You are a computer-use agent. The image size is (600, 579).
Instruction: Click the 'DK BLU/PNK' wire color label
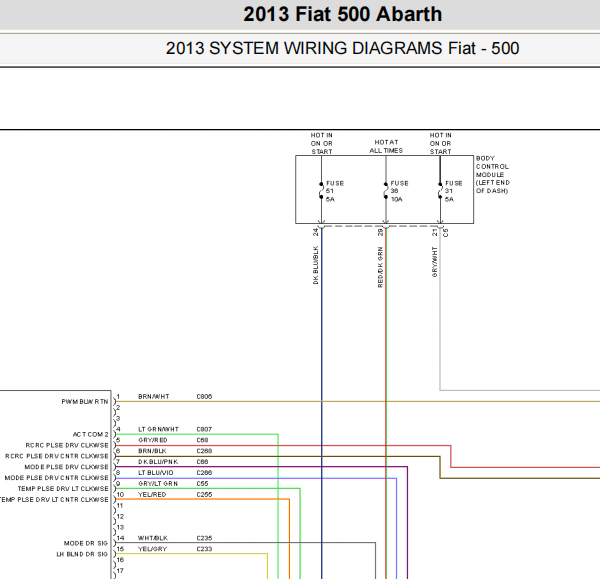coord(158,462)
